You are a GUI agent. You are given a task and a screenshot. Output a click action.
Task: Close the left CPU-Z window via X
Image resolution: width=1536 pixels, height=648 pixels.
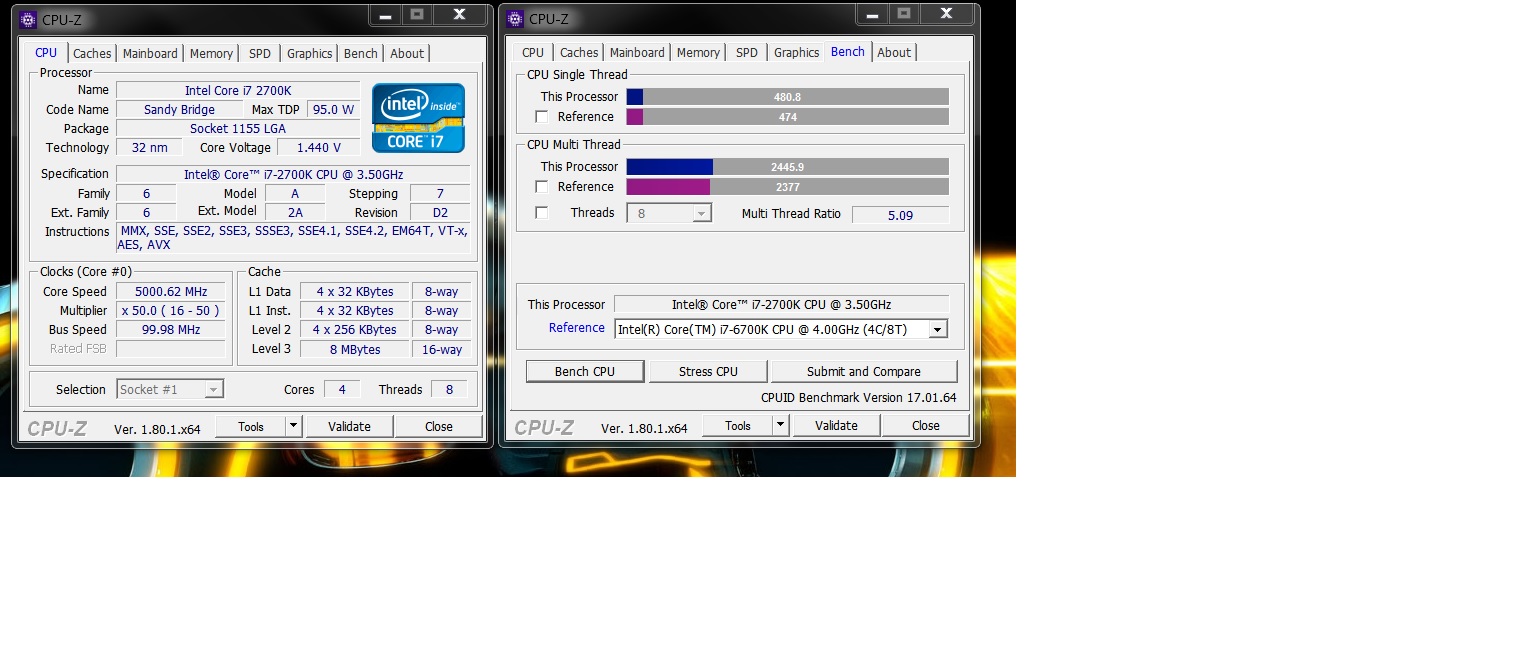(459, 14)
